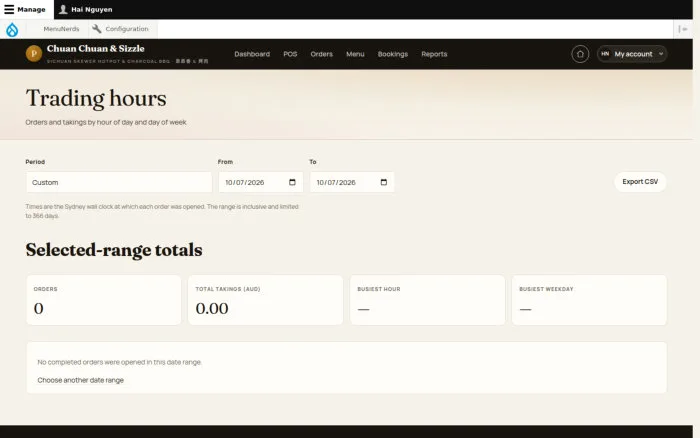Click the HN avatar initials badge
The height and width of the screenshot is (438, 700).
tap(605, 54)
